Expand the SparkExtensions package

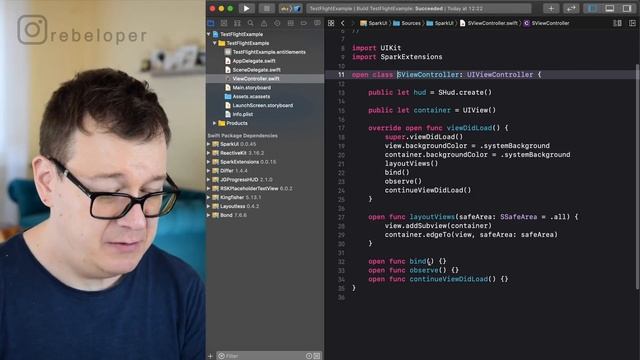209,162
